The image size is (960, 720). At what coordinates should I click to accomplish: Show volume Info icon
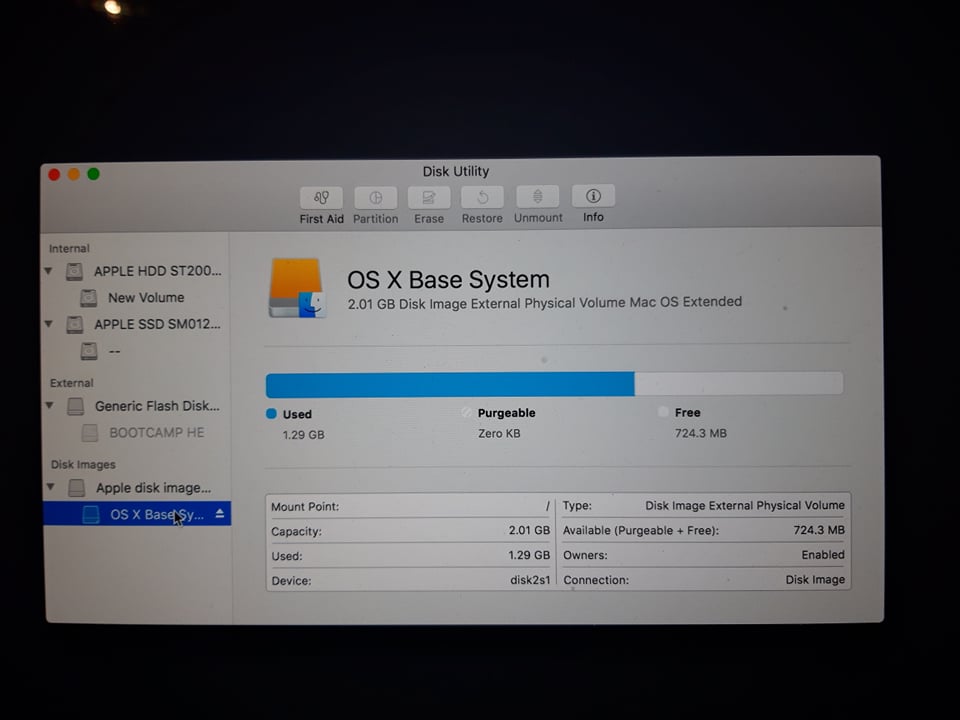(593, 196)
